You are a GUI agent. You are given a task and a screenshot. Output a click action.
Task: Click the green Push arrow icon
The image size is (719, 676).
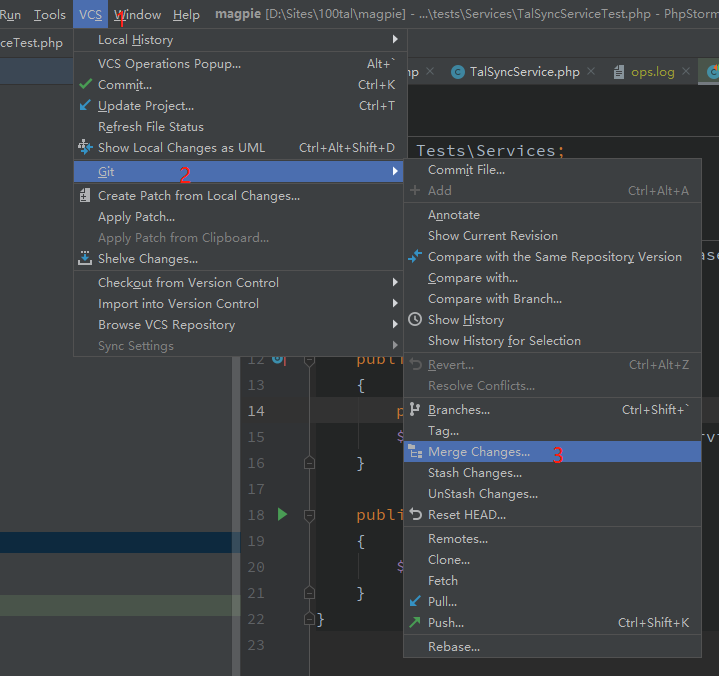tap(415, 622)
